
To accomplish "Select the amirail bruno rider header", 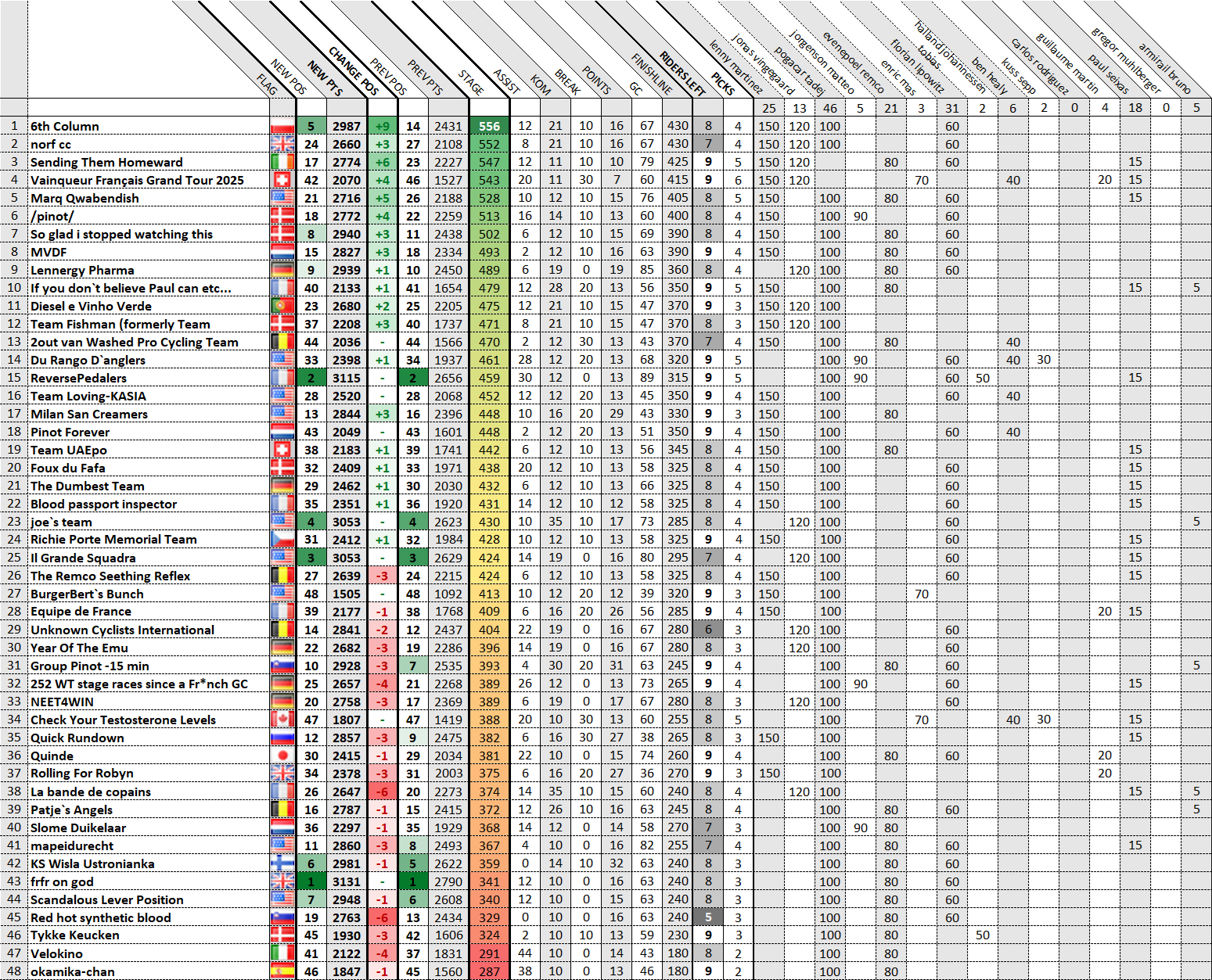I will [1164, 68].
